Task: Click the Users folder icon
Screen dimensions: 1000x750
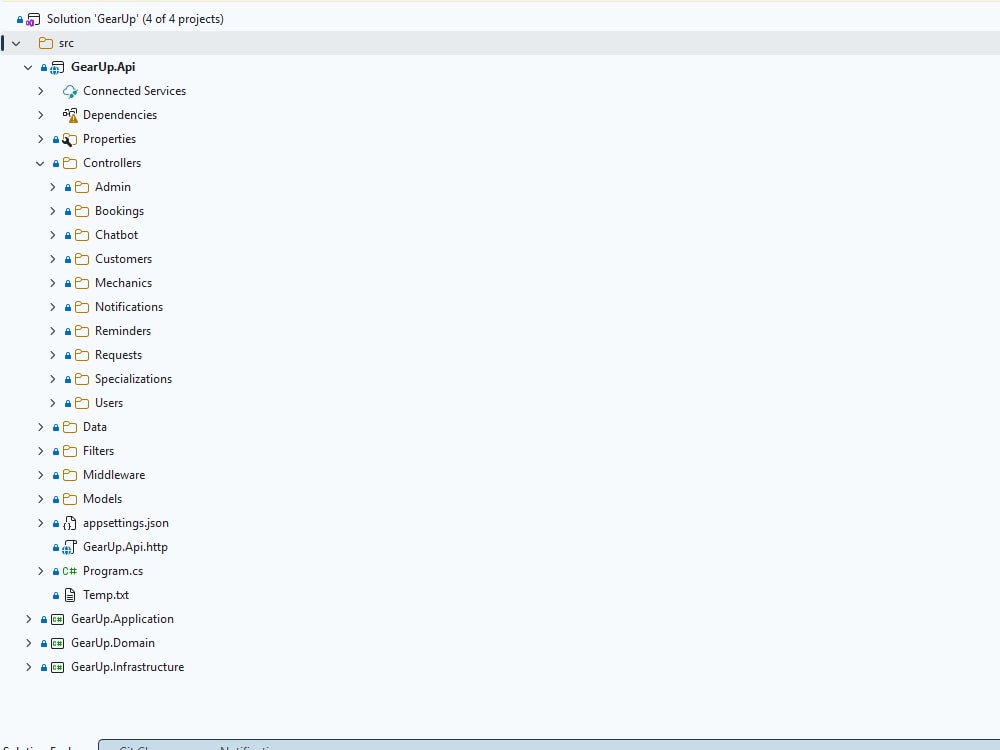Action: pyautogui.click(x=82, y=403)
